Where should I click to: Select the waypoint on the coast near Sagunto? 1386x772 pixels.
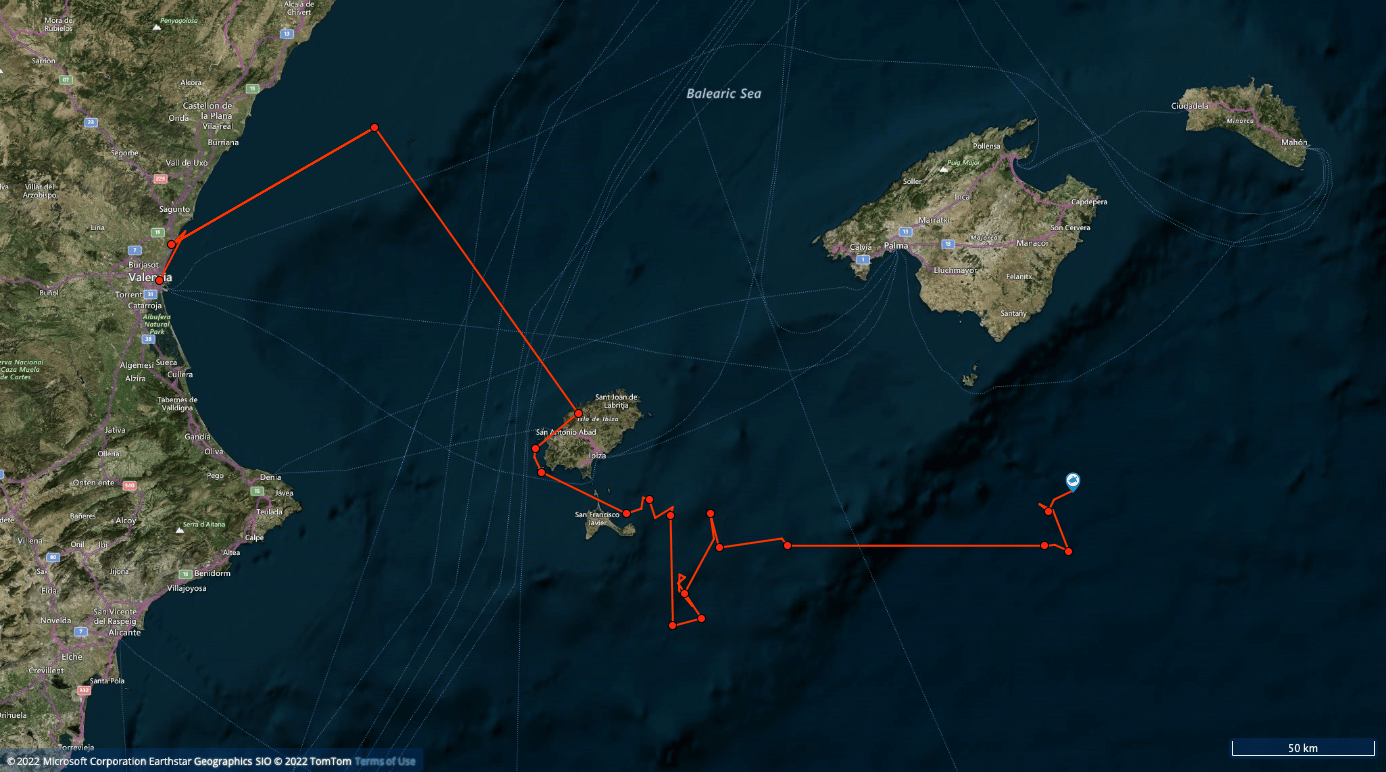tap(172, 244)
